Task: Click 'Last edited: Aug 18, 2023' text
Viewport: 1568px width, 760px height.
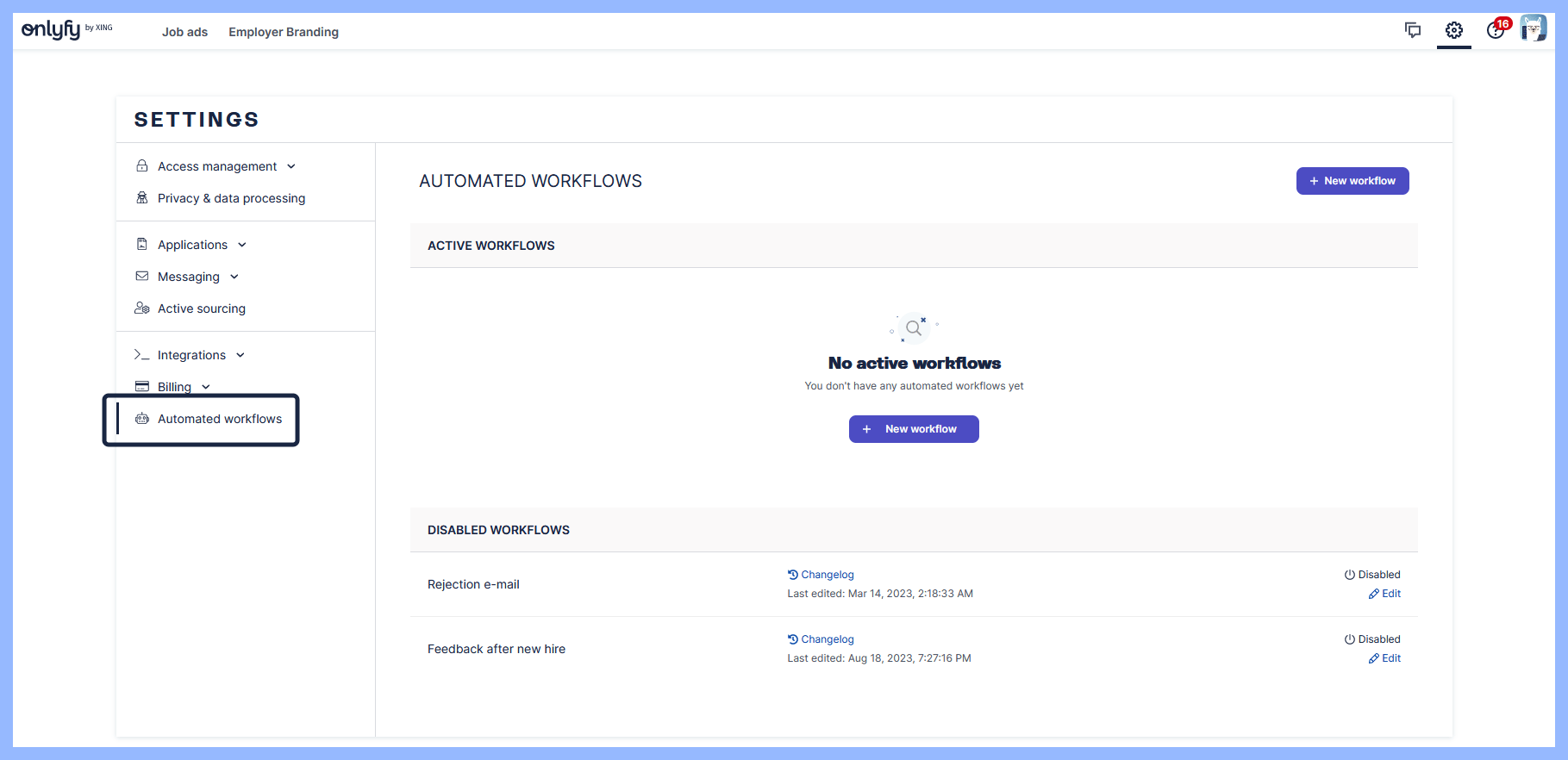Action: click(879, 658)
